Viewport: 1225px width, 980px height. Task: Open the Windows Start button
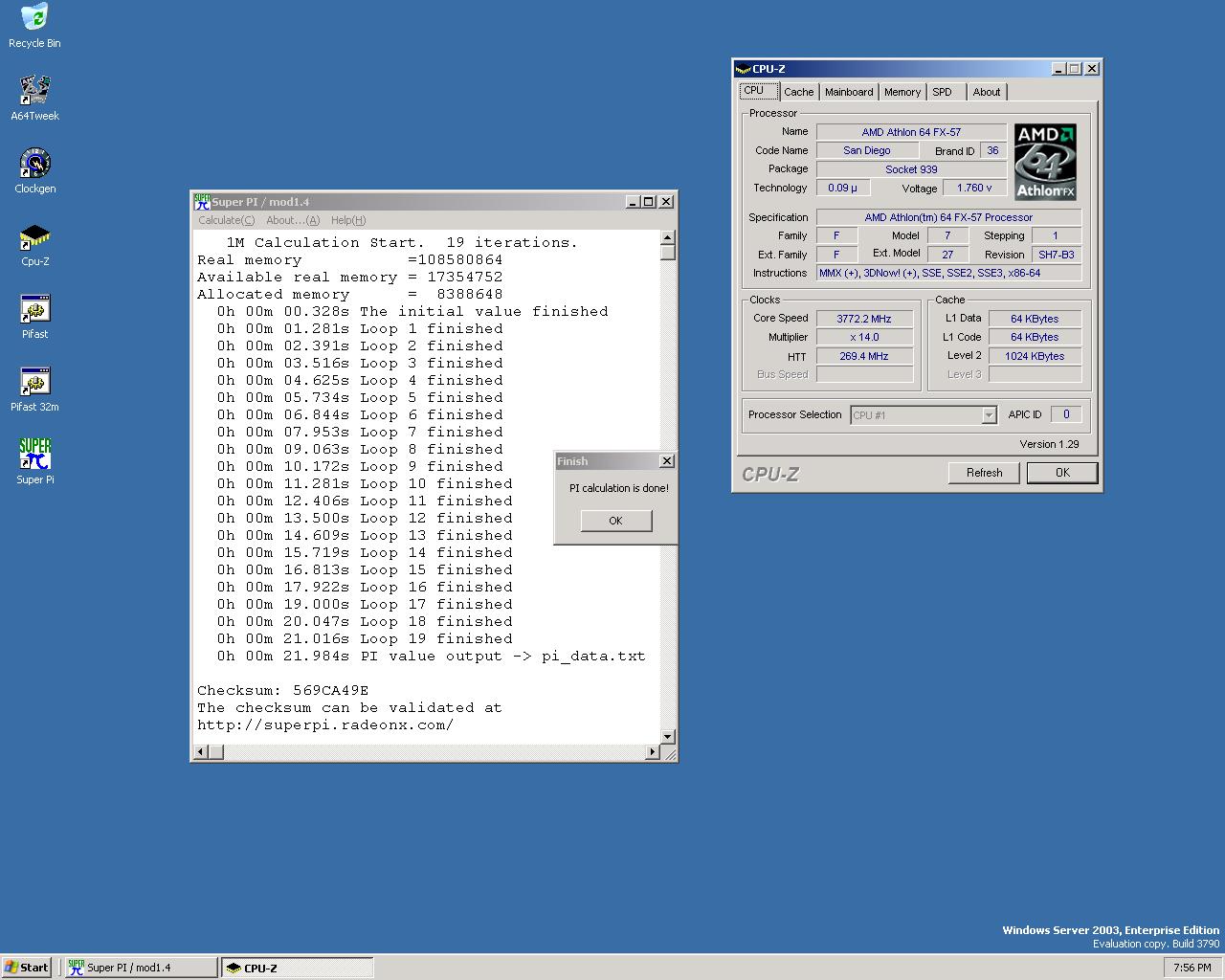(27, 968)
